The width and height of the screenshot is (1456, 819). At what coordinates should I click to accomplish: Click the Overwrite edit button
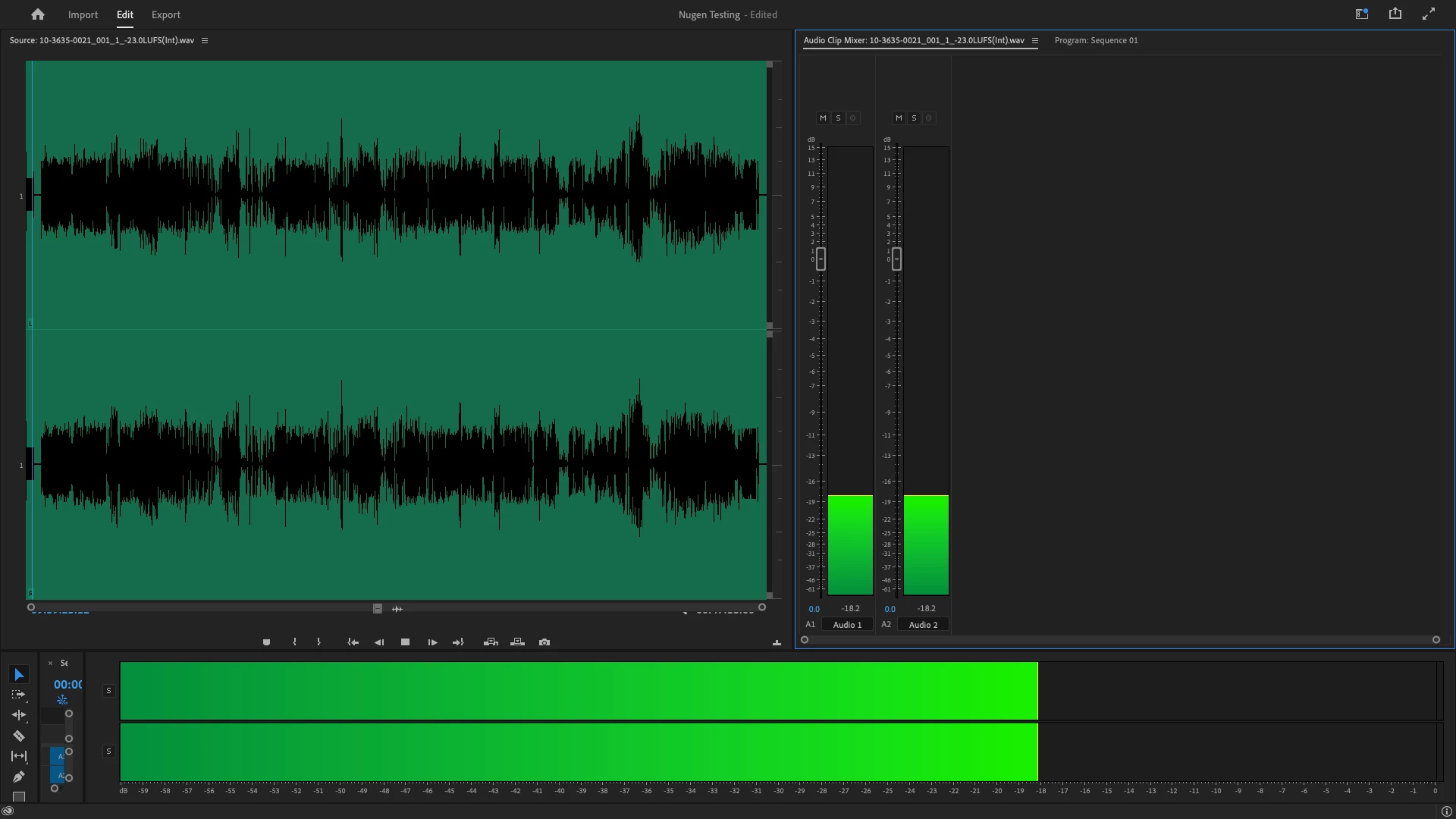tap(518, 642)
